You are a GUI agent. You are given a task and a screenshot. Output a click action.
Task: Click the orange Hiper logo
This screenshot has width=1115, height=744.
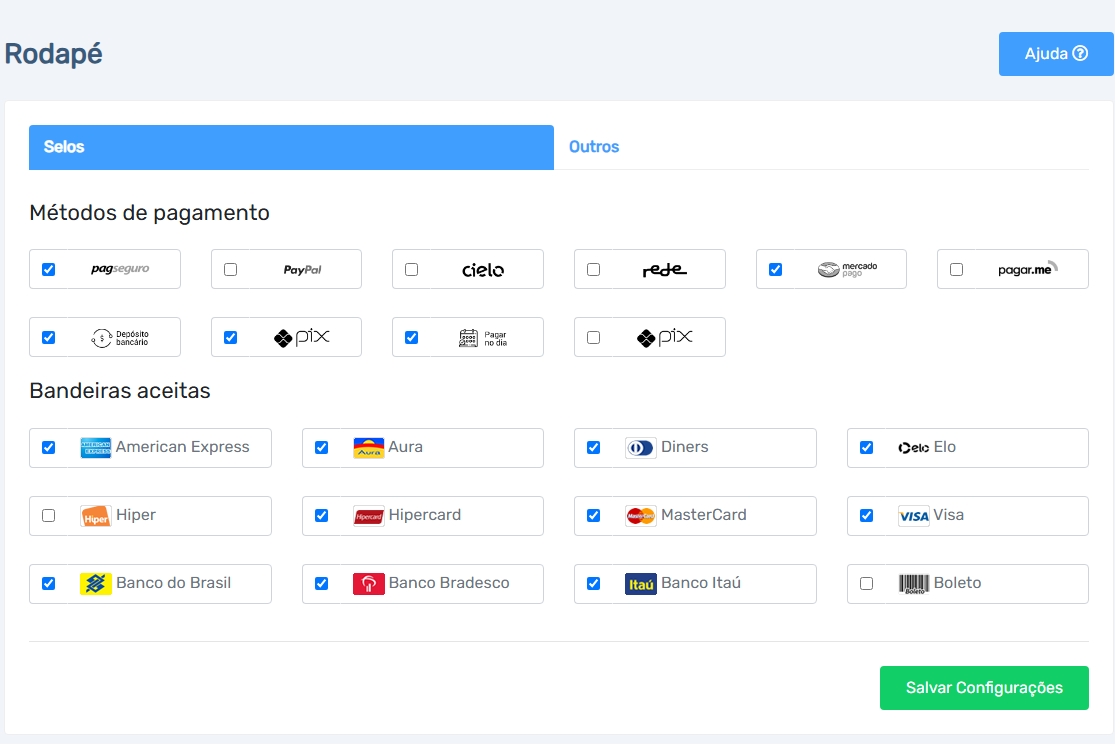95,516
